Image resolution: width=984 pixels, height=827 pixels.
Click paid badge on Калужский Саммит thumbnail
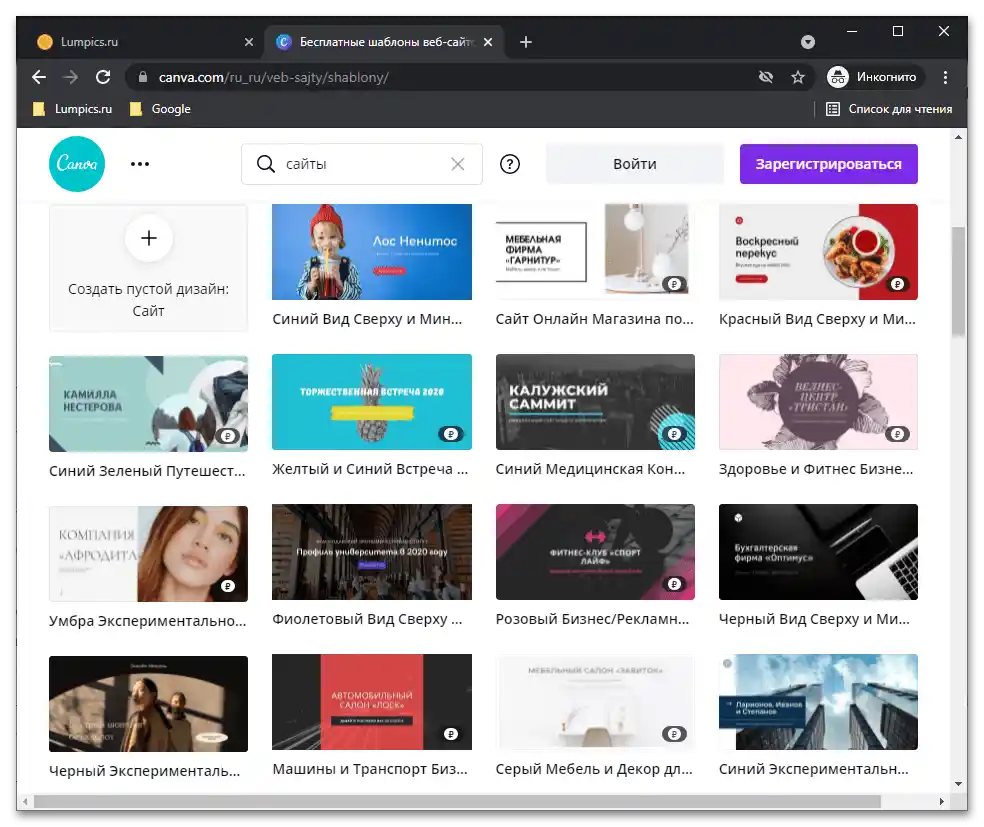tap(674, 434)
